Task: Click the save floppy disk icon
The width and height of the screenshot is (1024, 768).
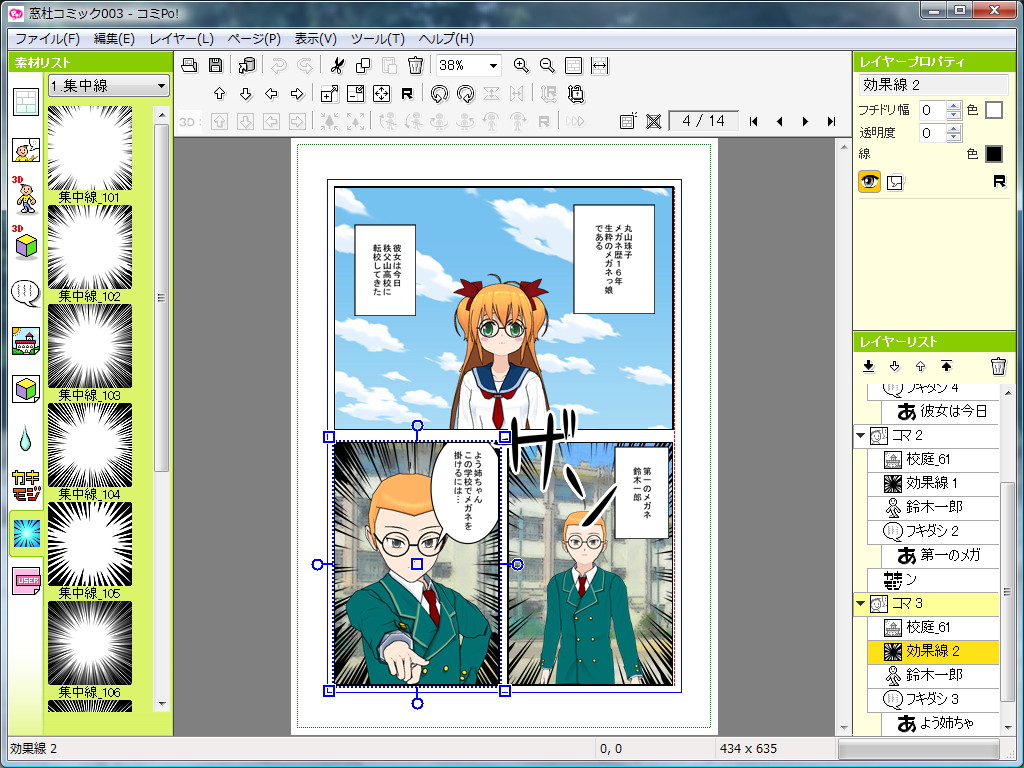Action: pyautogui.click(x=216, y=65)
